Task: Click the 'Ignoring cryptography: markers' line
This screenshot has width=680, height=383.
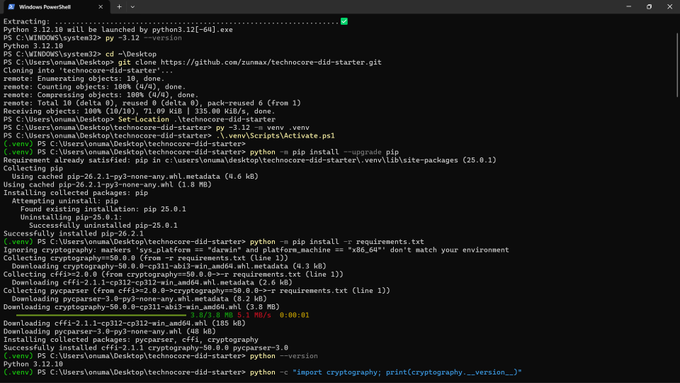Action: click(256, 250)
